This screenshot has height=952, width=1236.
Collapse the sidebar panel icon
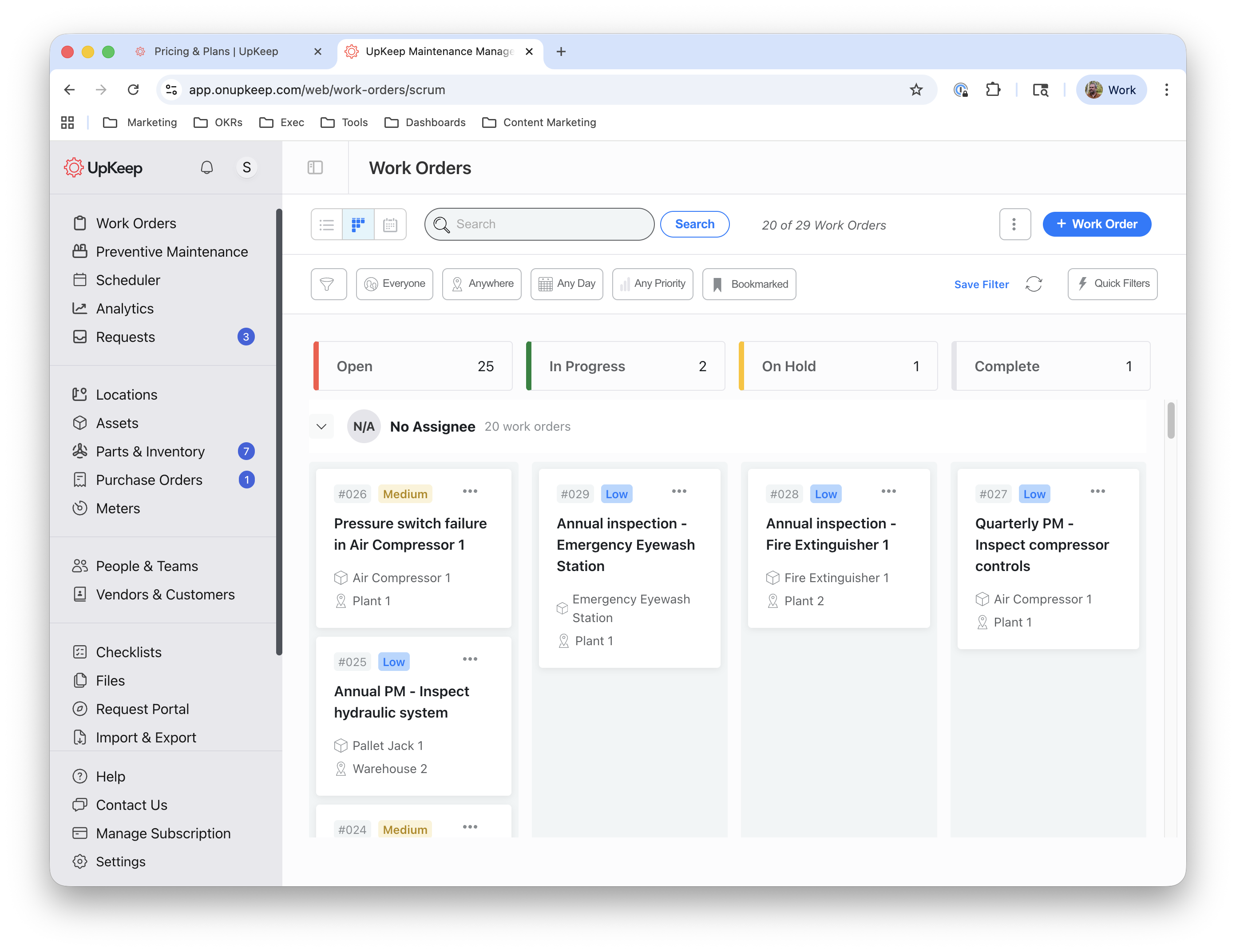pos(315,167)
